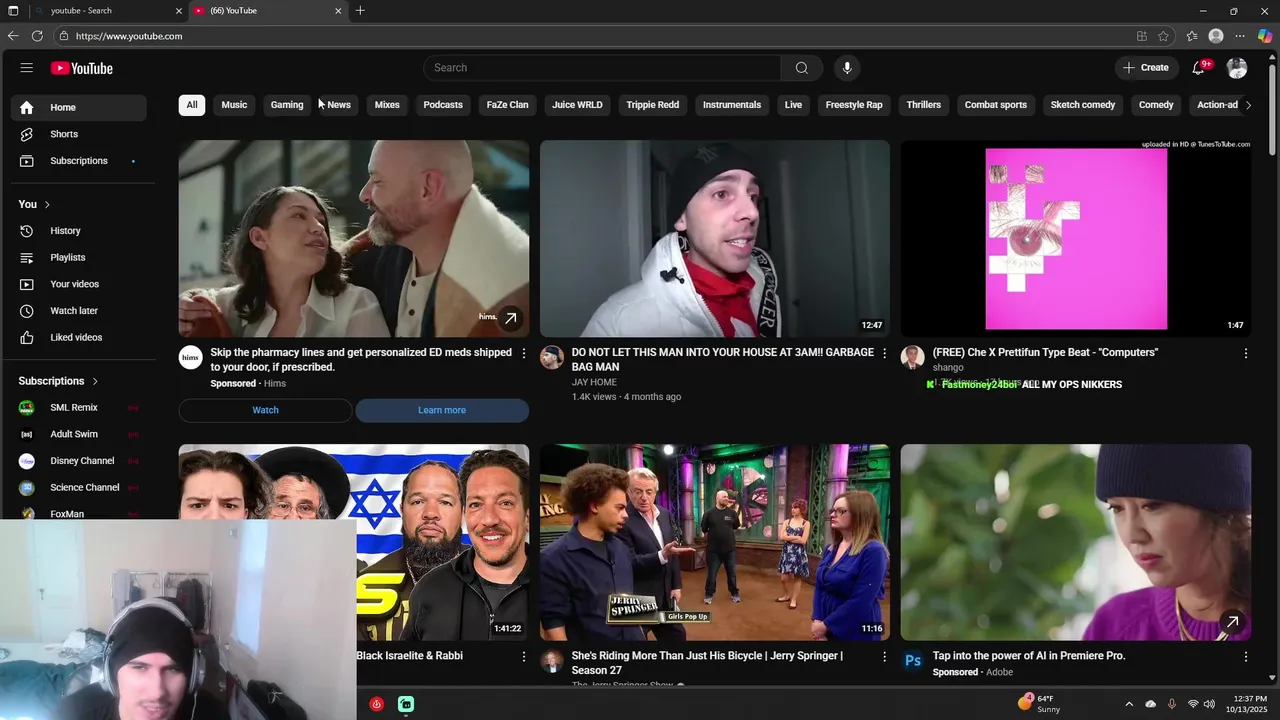Open the weather widget in taskbar
This screenshot has width=1280, height=720.
click(x=1039, y=704)
